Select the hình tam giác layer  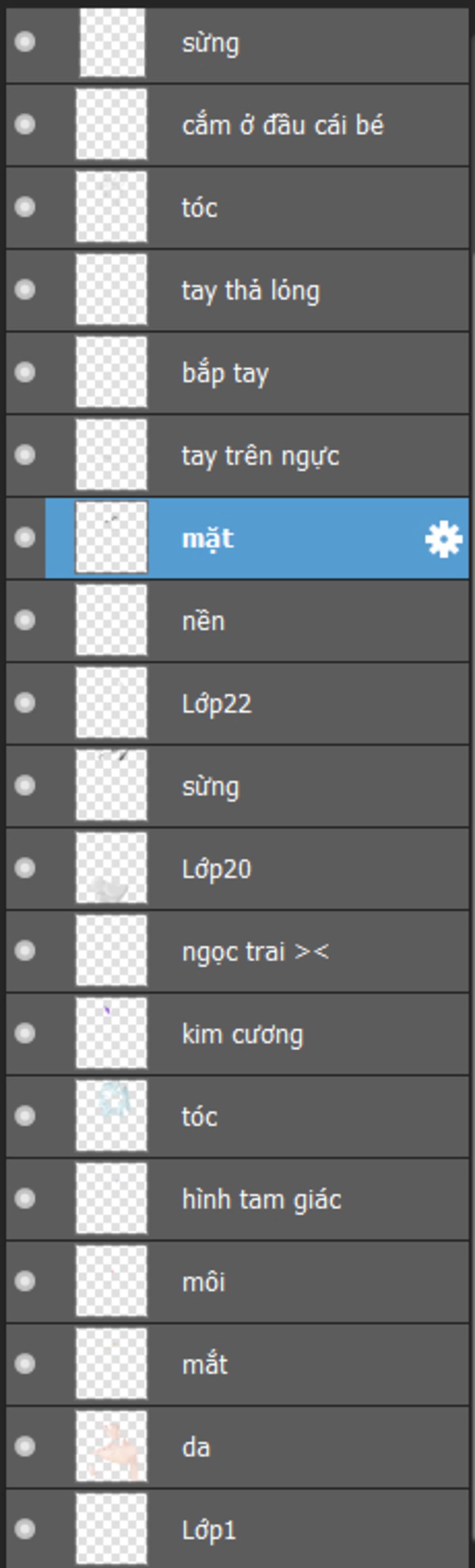tap(237, 1199)
